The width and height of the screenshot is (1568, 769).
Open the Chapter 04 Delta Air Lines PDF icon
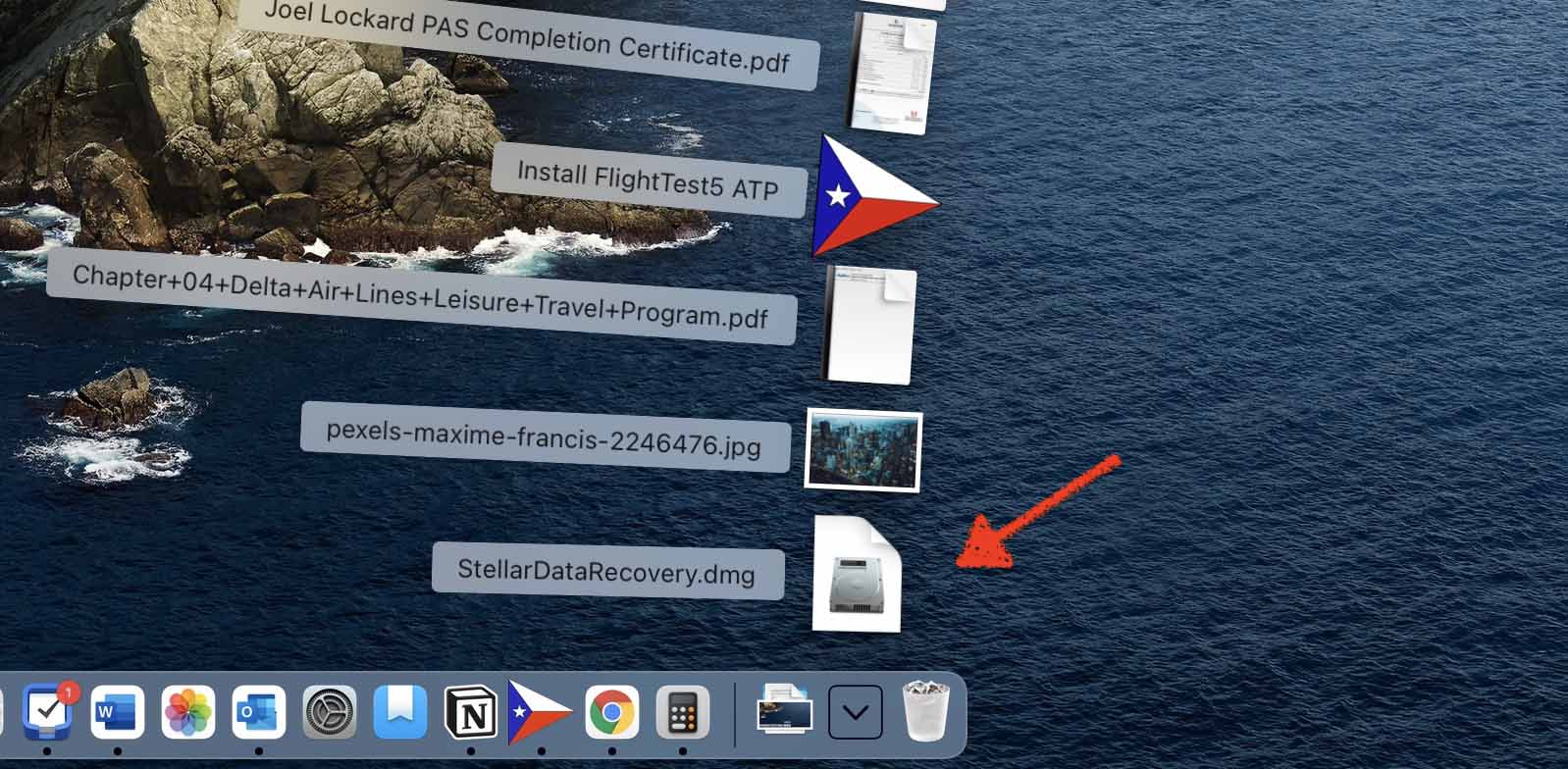[x=869, y=325]
